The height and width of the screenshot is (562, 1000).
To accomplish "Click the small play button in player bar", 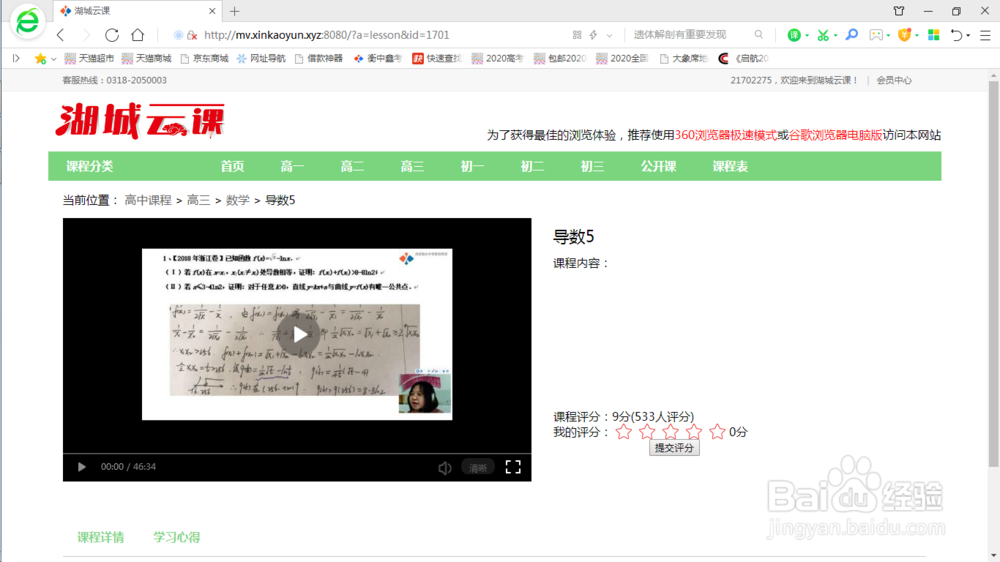I will coord(81,467).
